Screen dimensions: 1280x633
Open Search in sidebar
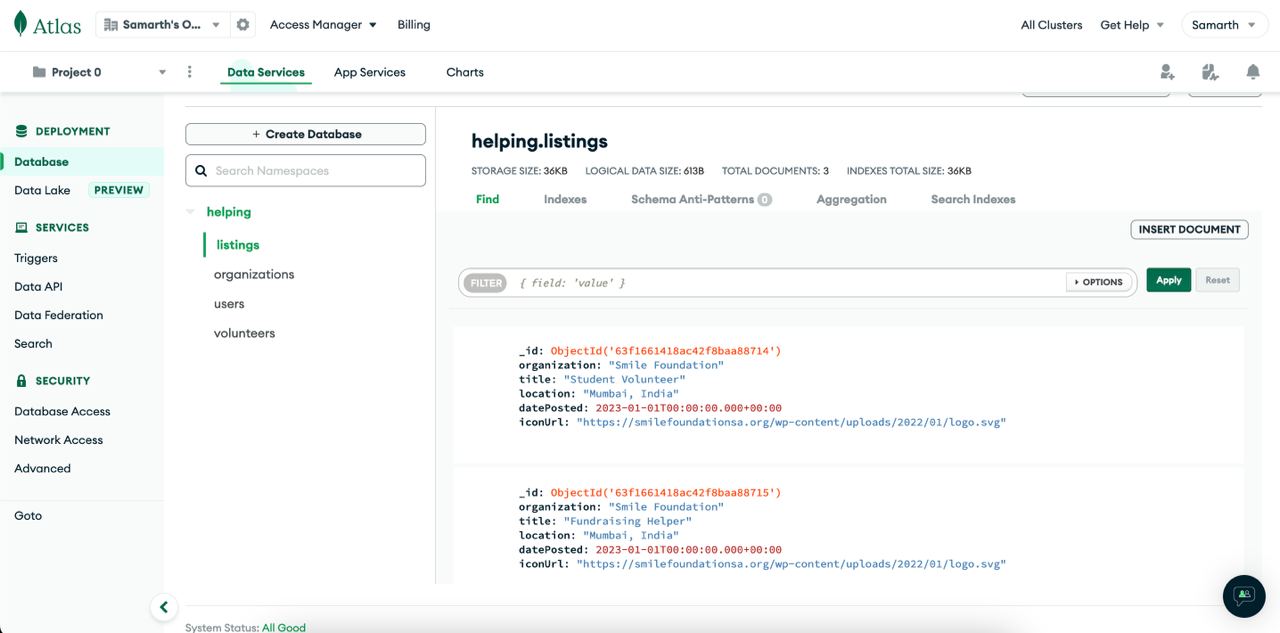click(33, 343)
